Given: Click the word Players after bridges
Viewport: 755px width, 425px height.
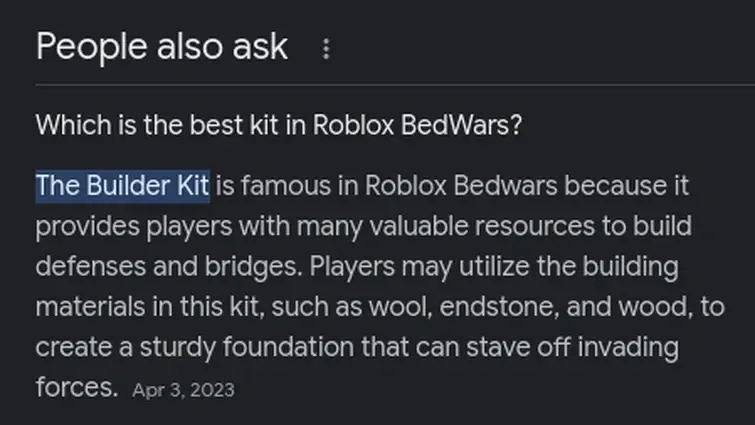Looking at the screenshot, I should tap(352, 267).
